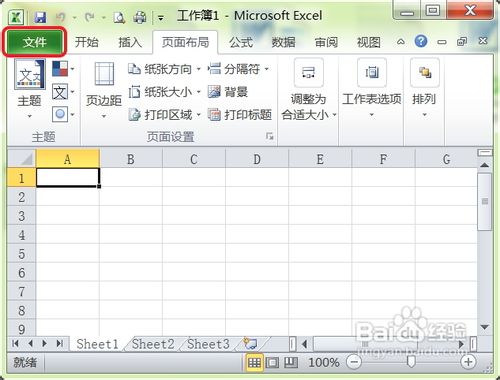Click the Quick Print icon in quick access toolbar
The width and height of the screenshot is (500, 380).
[140, 17]
